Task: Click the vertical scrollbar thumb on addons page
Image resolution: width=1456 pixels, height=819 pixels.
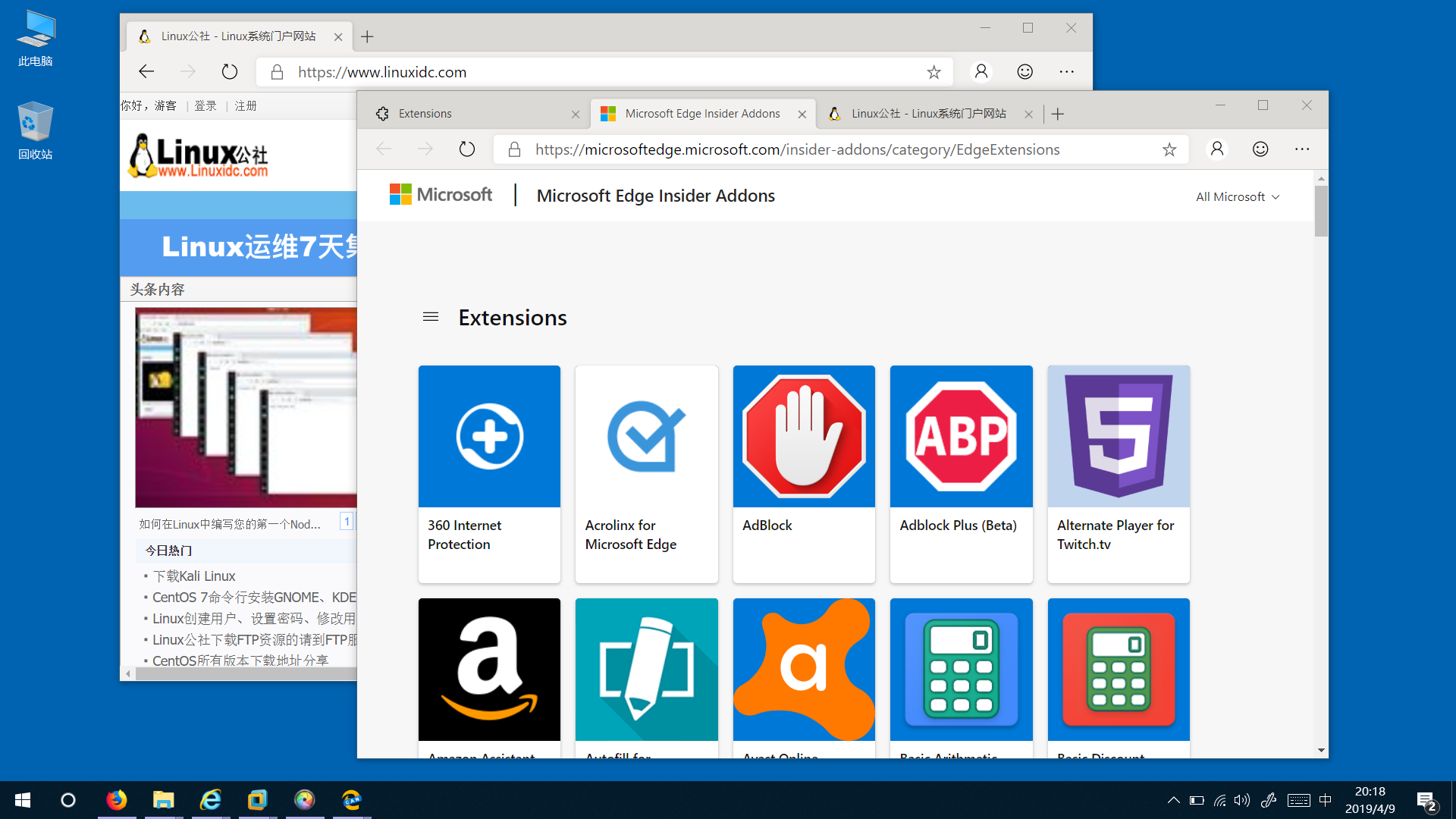Action: tap(1321, 211)
